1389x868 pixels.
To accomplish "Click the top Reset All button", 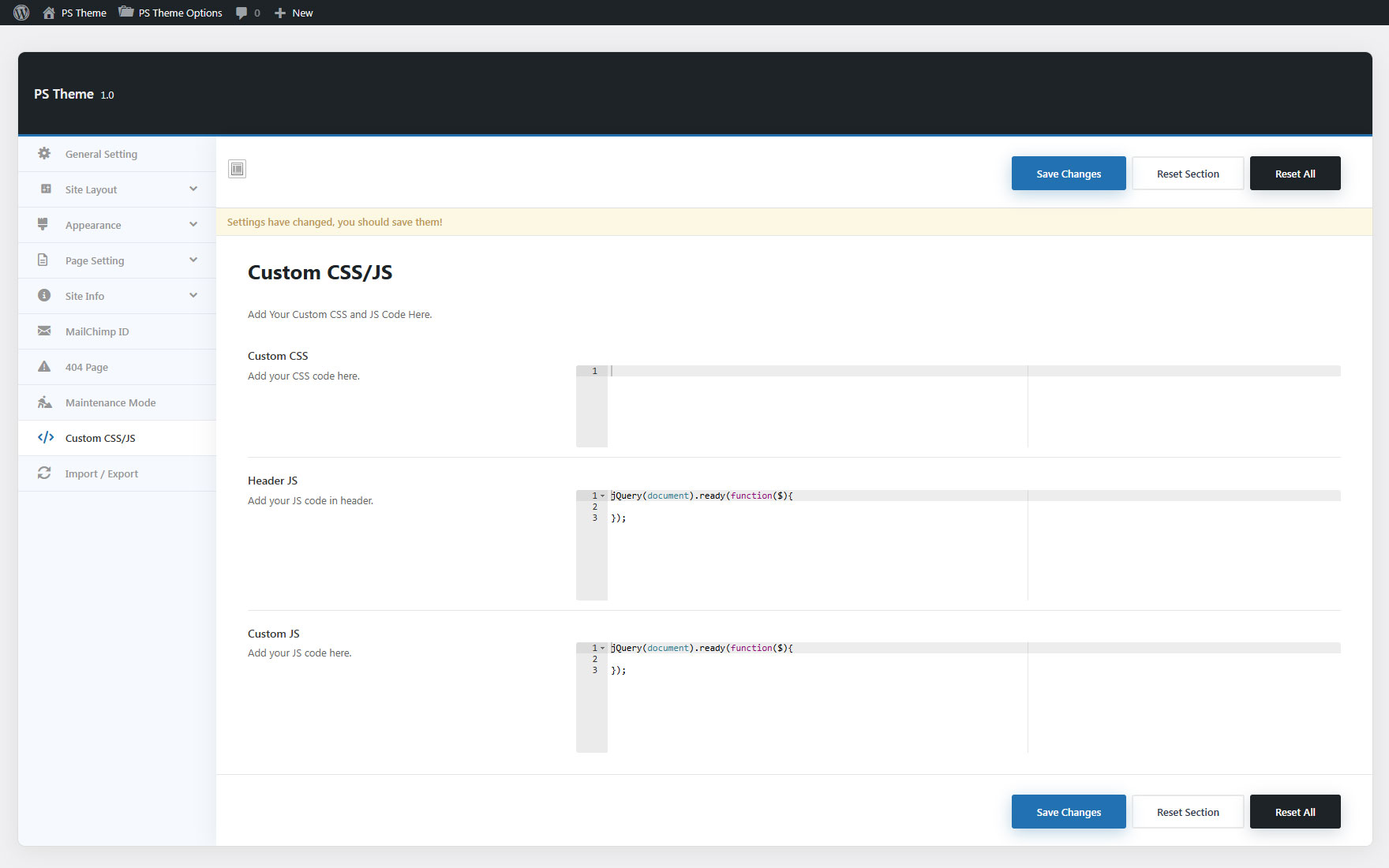I will pos(1294,174).
